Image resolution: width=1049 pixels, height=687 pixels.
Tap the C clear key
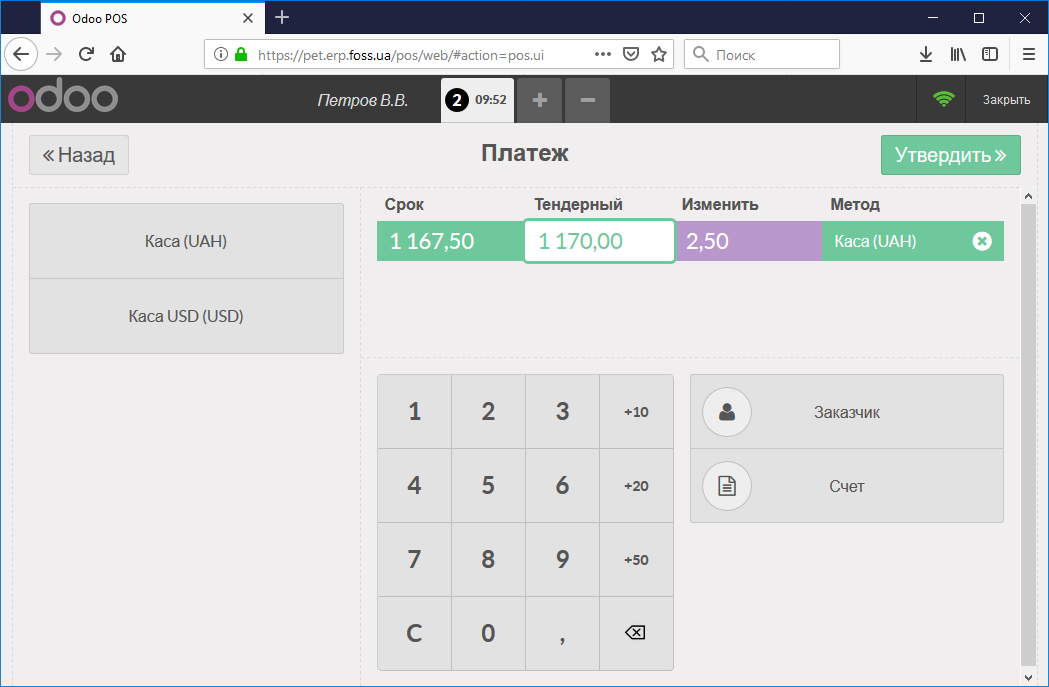(415, 633)
